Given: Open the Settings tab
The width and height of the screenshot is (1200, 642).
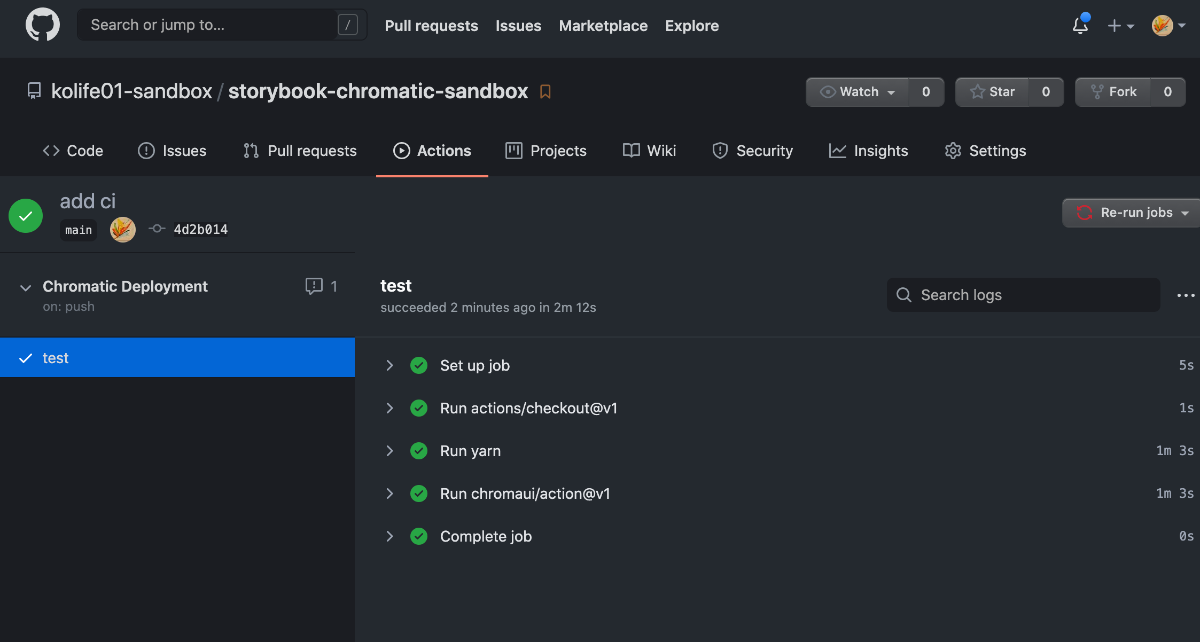Looking at the screenshot, I should [985, 151].
